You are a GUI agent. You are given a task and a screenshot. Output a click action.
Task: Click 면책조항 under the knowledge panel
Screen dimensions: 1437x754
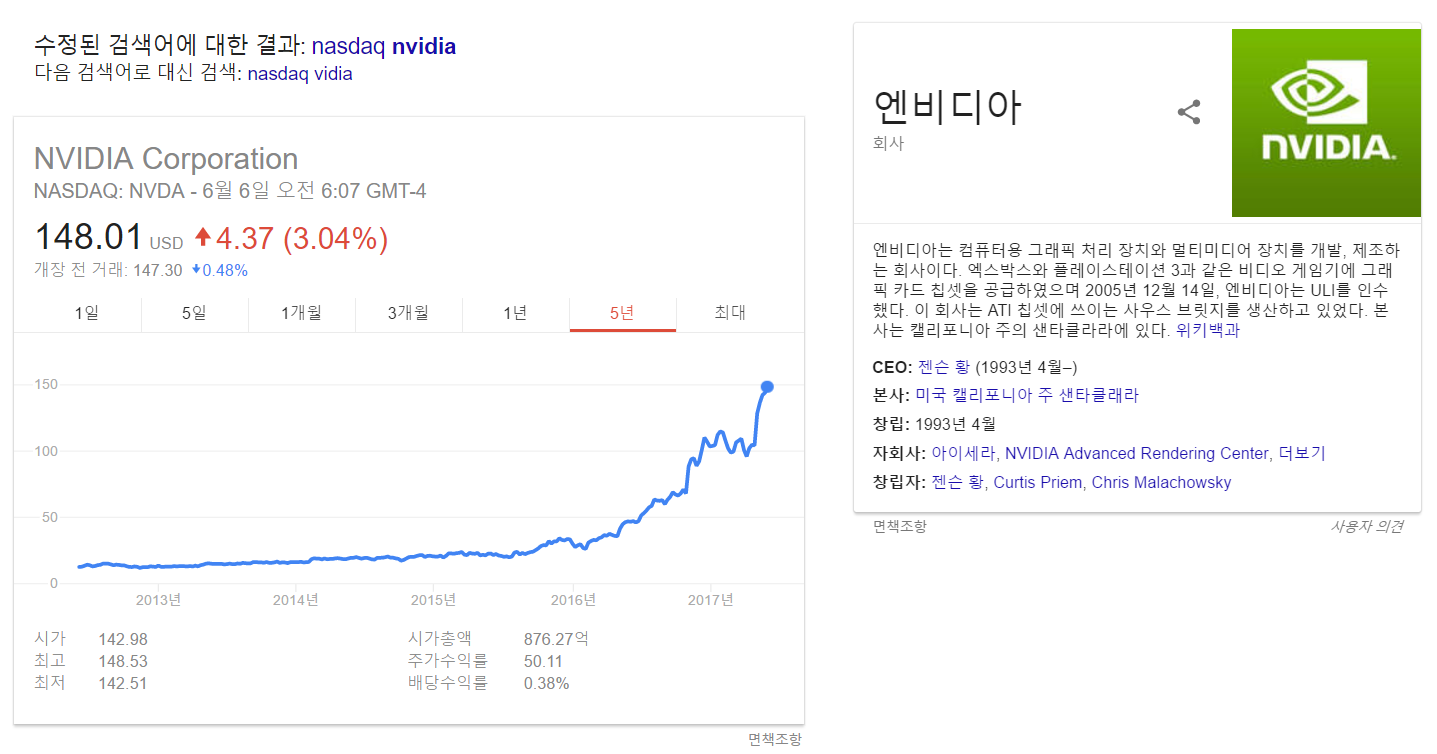click(x=900, y=526)
